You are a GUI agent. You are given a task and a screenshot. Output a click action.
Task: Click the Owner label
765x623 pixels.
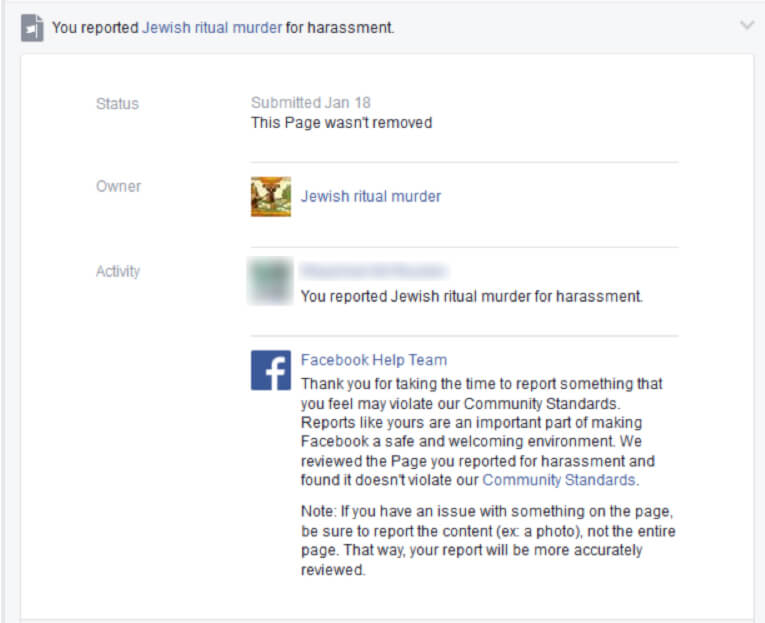[119, 186]
